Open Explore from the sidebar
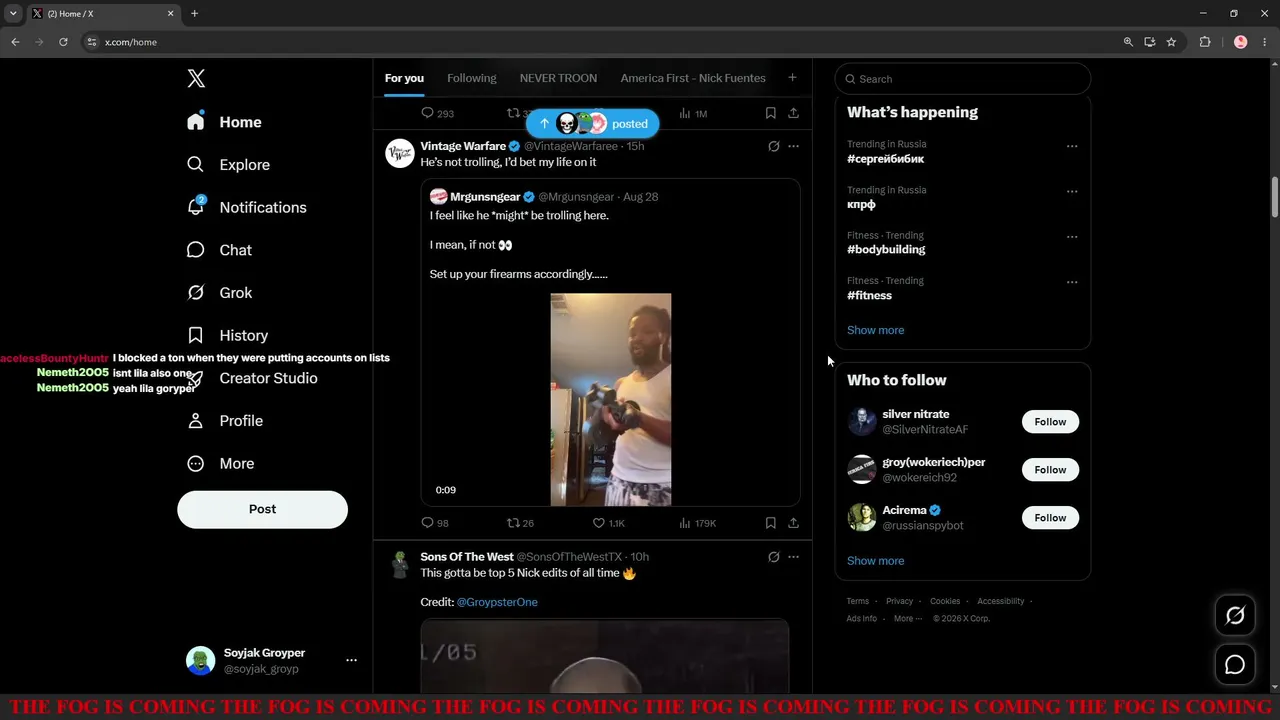 coord(228,165)
